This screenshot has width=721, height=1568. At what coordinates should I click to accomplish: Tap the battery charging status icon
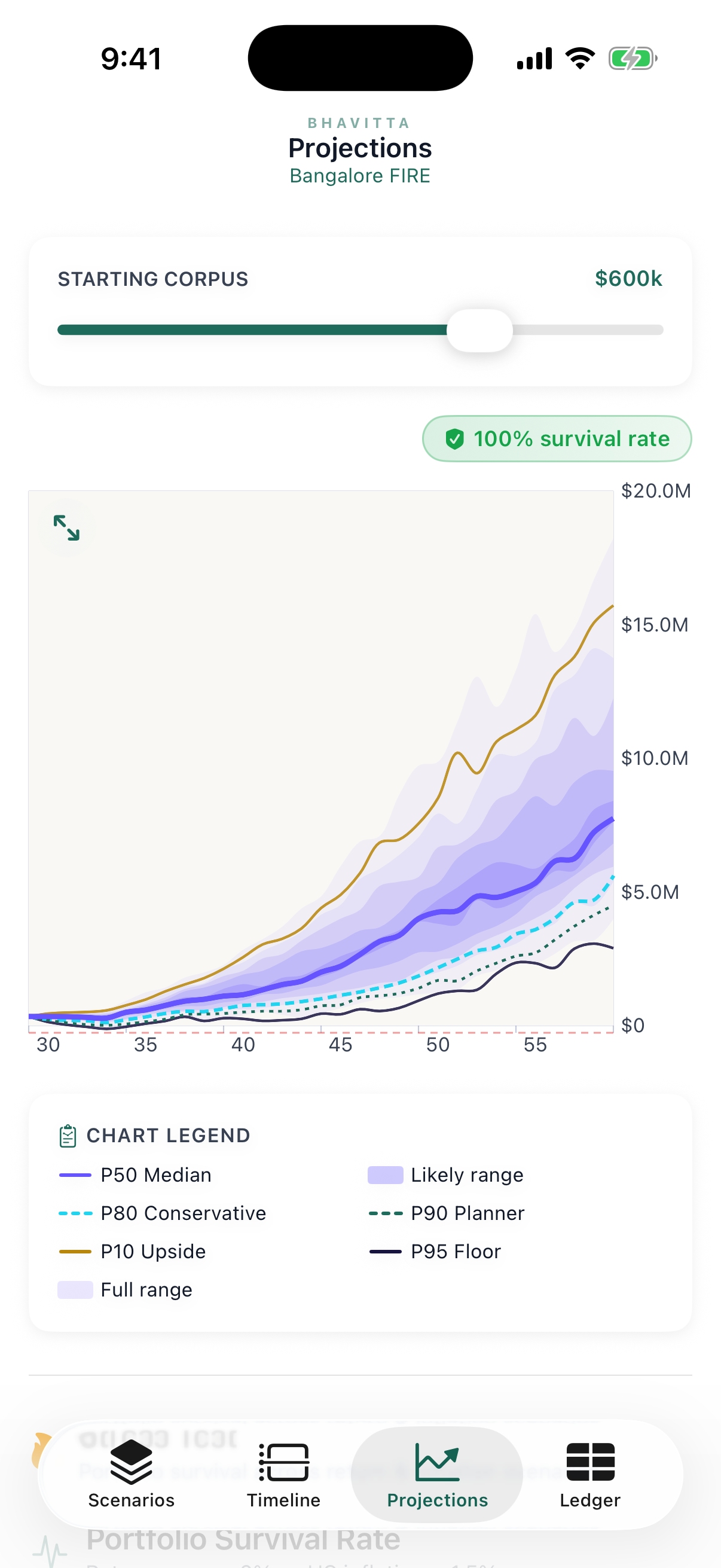[x=633, y=59]
